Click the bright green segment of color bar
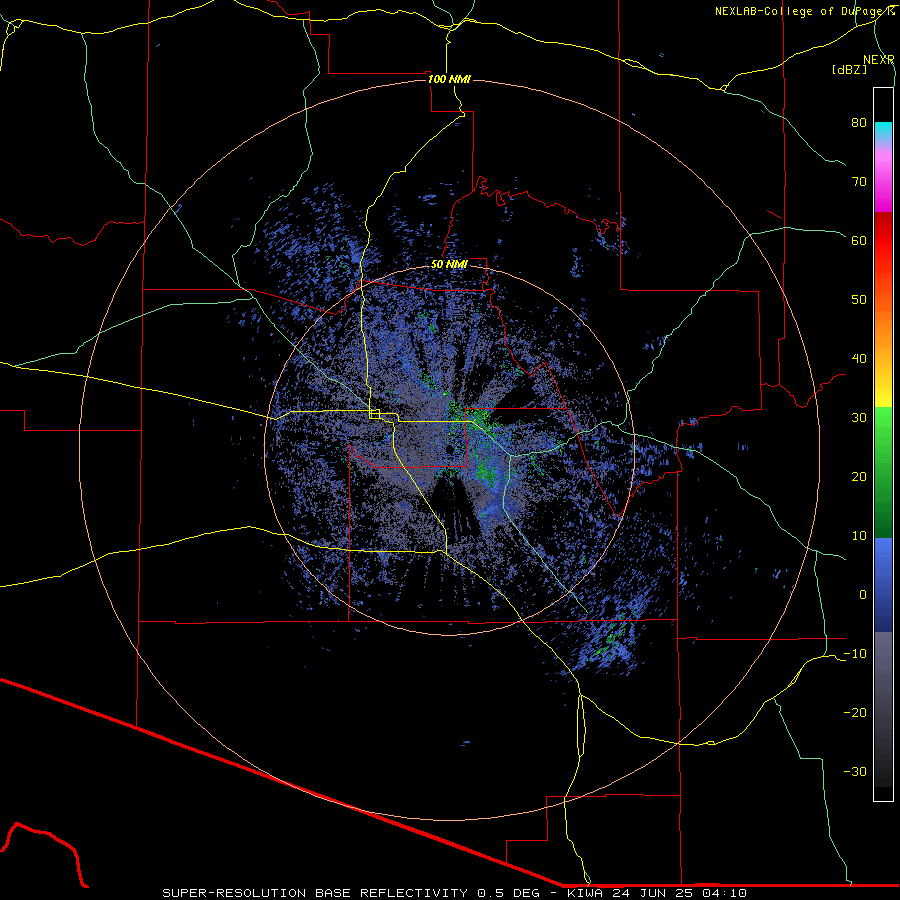Screen dimensions: 900x900 (883, 436)
